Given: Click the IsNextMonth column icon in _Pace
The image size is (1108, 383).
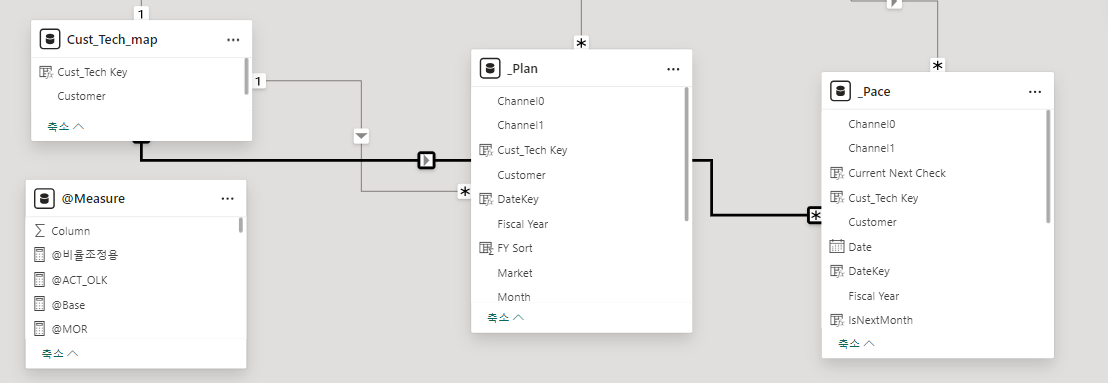Looking at the screenshot, I should 837,320.
